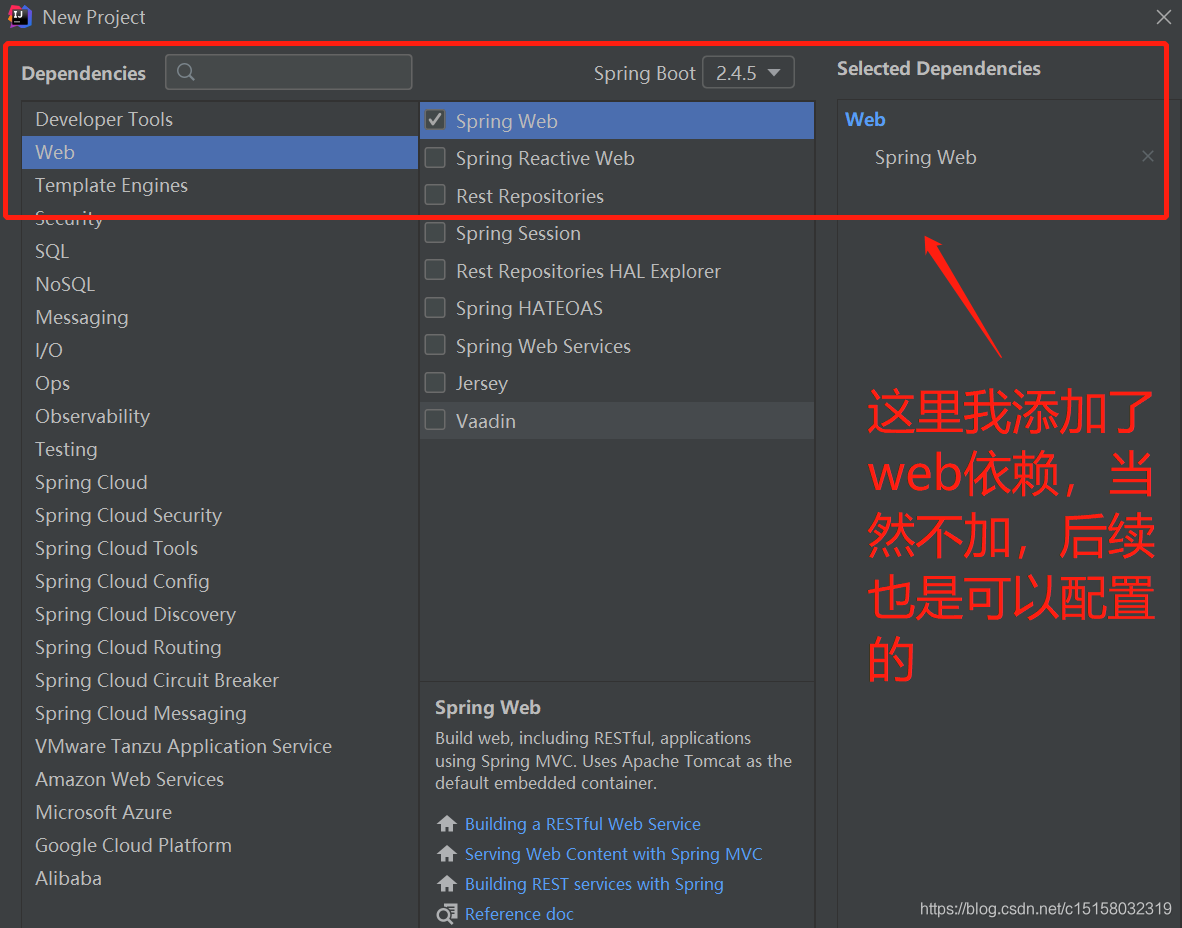The image size is (1182, 928).
Task: Select the Alibaba category
Action: pyautogui.click(x=219, y=878)
